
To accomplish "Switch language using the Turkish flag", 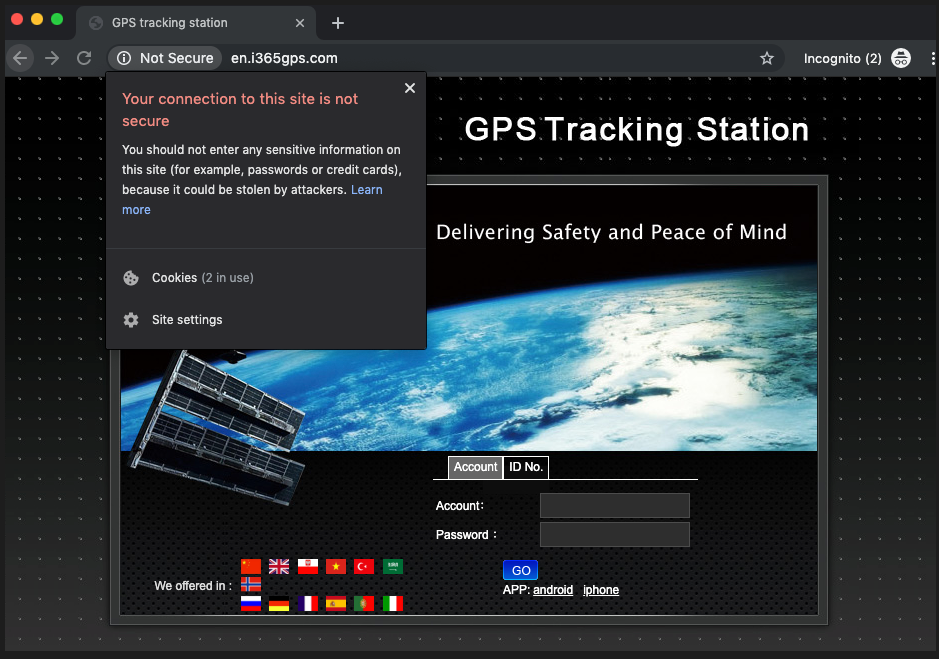I will point(364,566).
